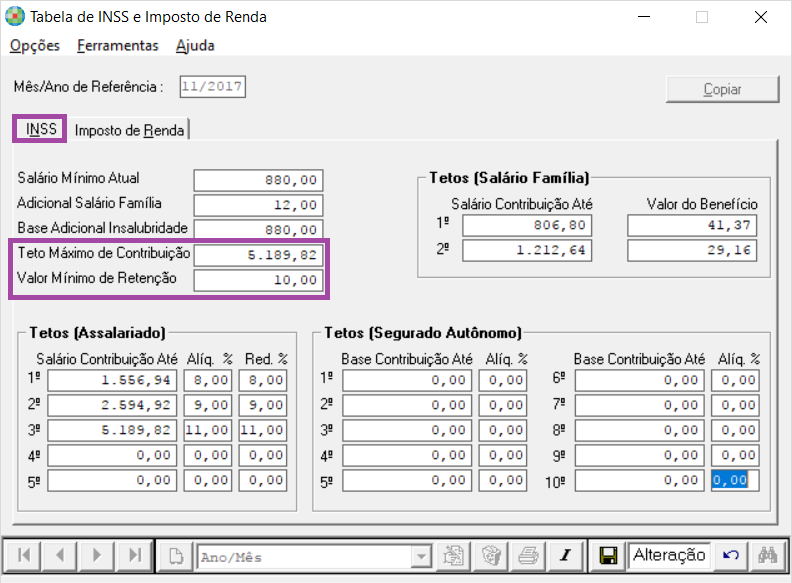Close the Tabela de INSS window
This screenshot has height=583, width=792.
pyautogui.click(x=761, y=17)
